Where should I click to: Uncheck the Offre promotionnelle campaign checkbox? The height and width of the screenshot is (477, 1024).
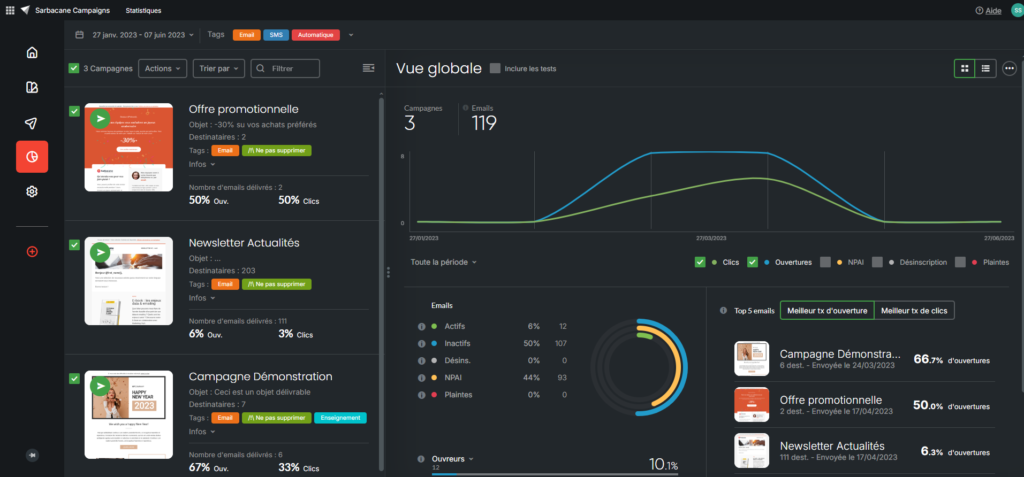74,111
